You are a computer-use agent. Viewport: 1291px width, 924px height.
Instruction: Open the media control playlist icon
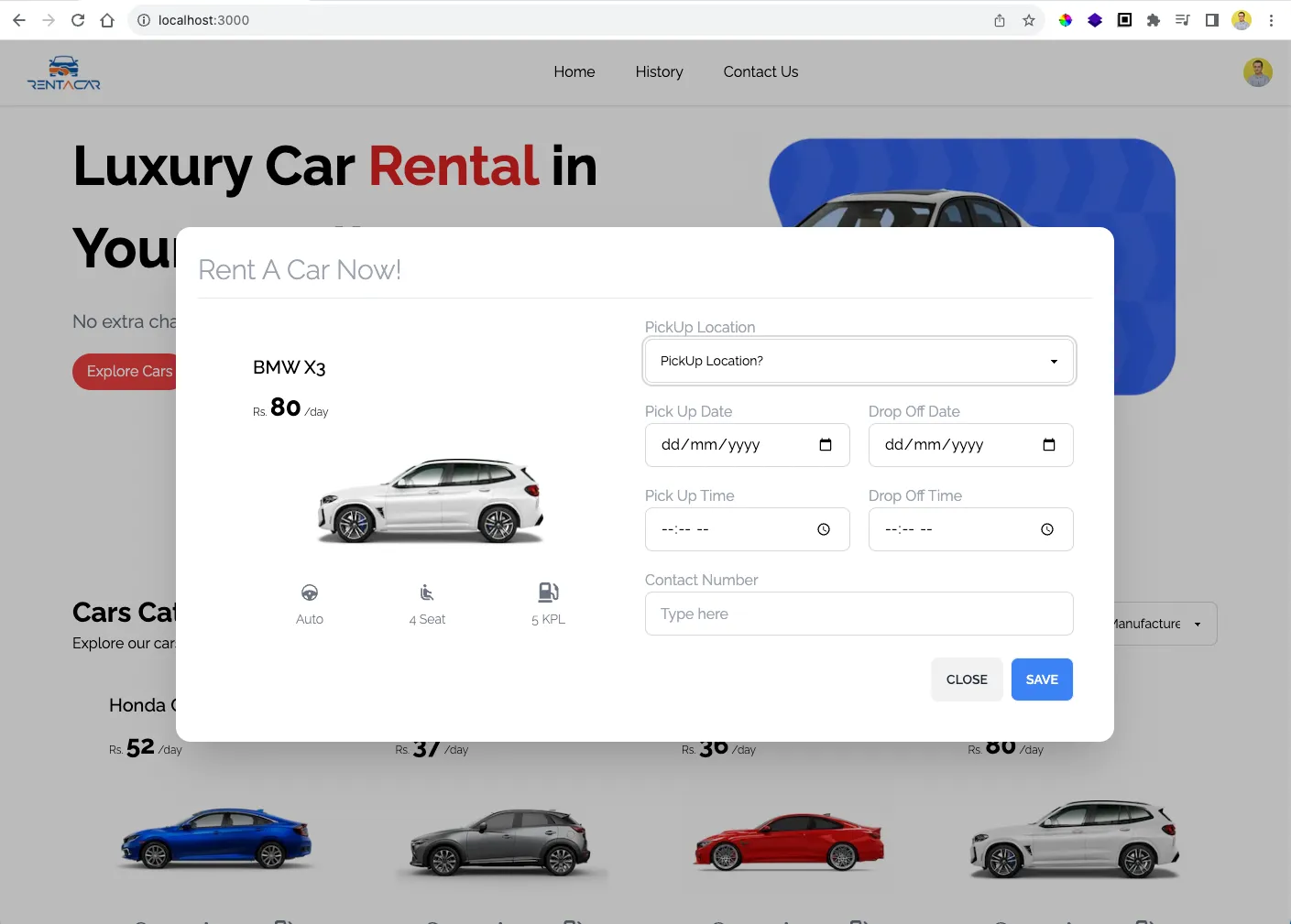(x=1183, y=20)
